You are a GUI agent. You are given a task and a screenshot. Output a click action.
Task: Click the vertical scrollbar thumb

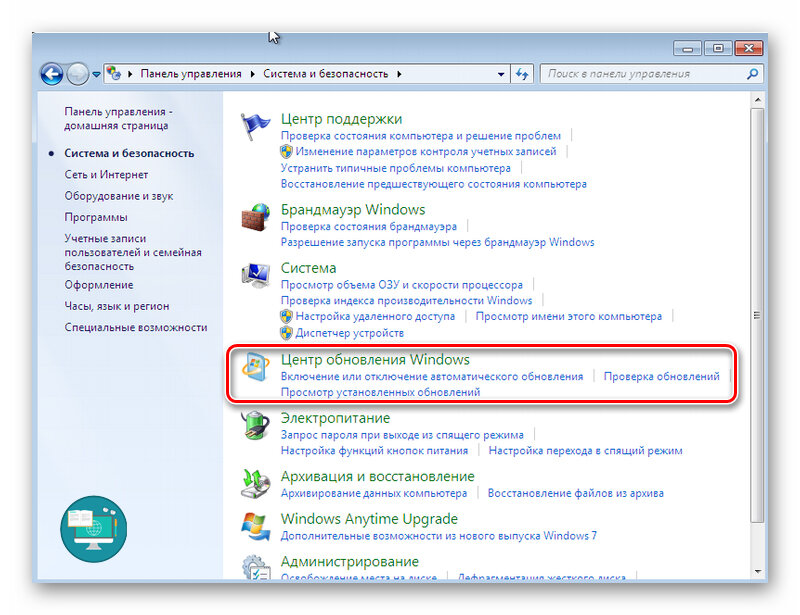point(757,315)
